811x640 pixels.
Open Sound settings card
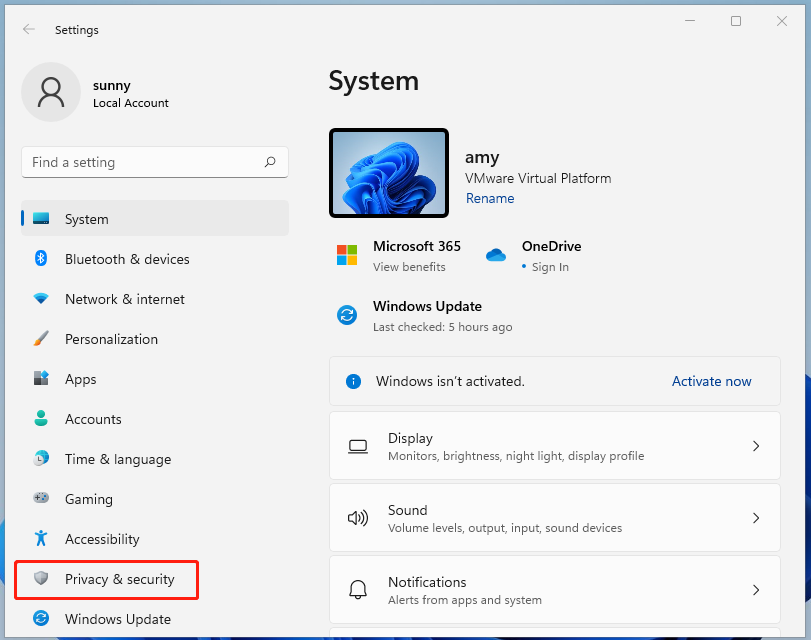pos(554,518)
